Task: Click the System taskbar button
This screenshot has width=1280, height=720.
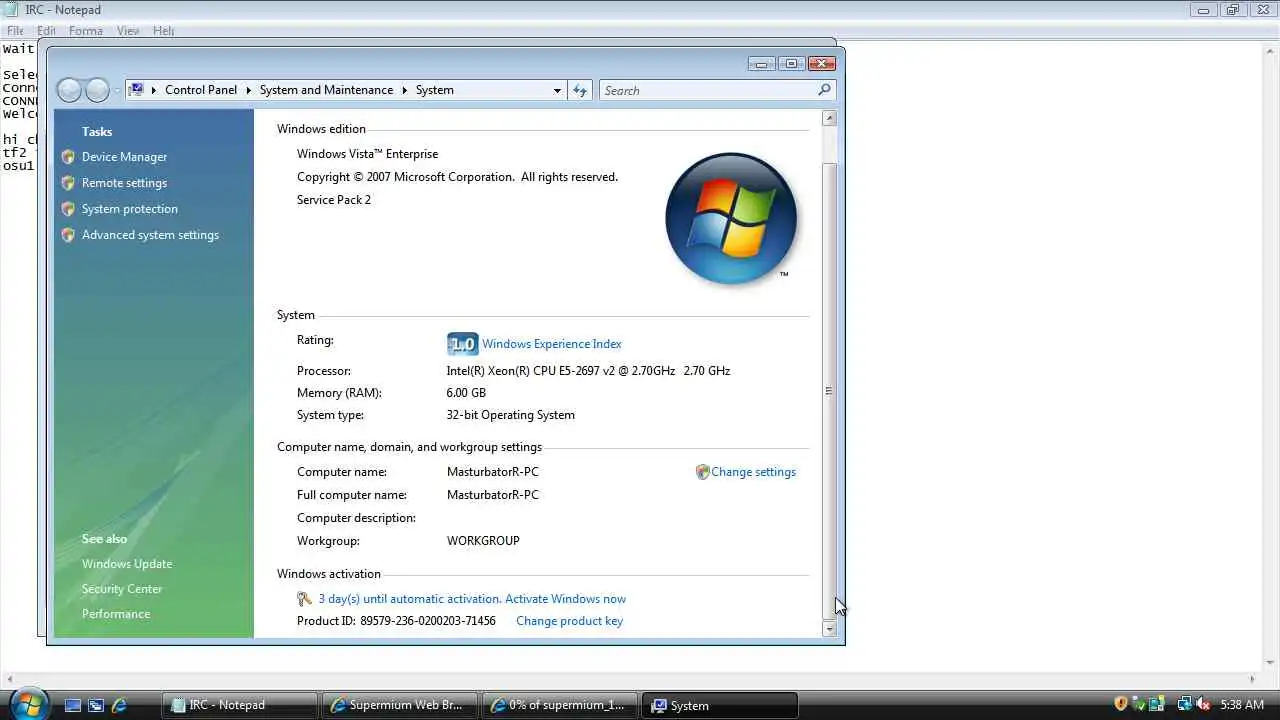Action: pos(719,705)
